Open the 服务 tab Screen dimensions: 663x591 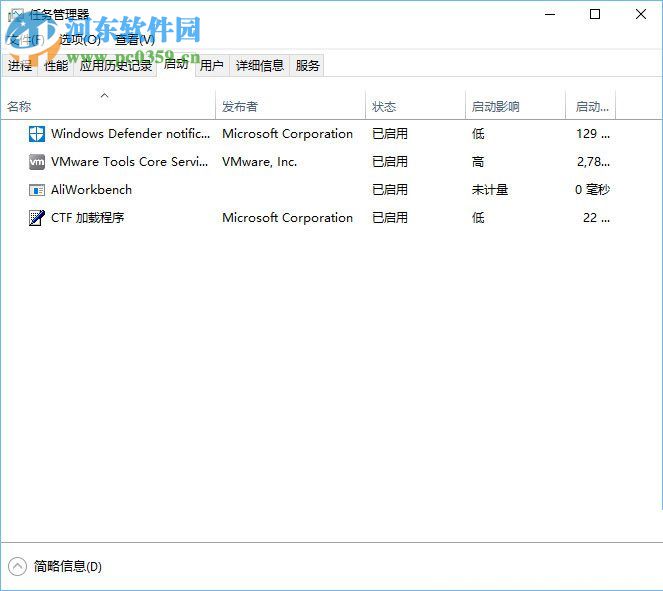tap(307, 66)
